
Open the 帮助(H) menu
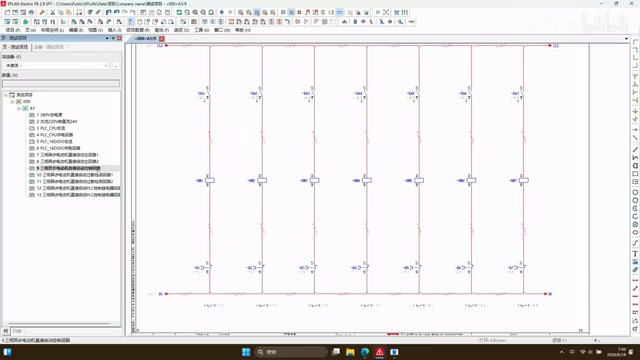pyautogui.click(x=243, y=30)
